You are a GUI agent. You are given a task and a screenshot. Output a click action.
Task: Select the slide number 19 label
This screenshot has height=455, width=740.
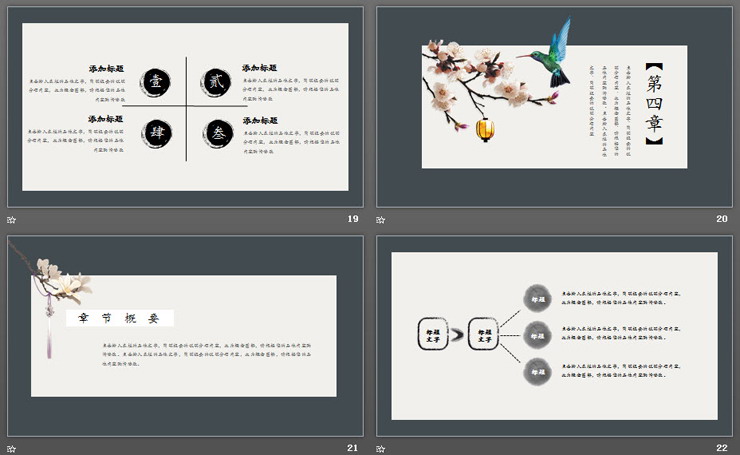click(352, 219)
